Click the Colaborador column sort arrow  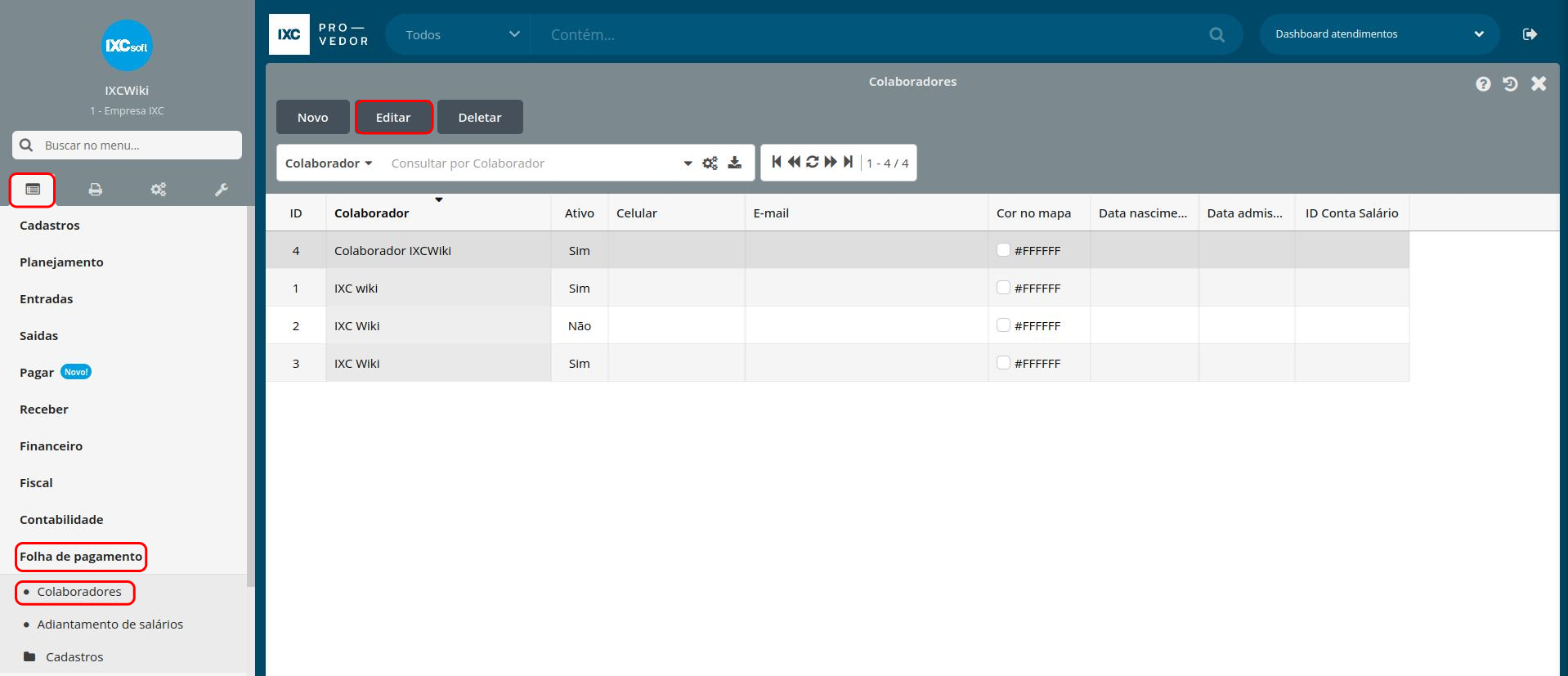click(x=439, y=199)
